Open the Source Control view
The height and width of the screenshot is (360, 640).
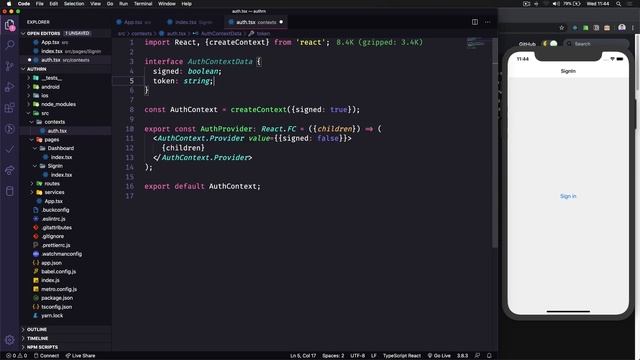pyautogui.click(x=10, y=66)
